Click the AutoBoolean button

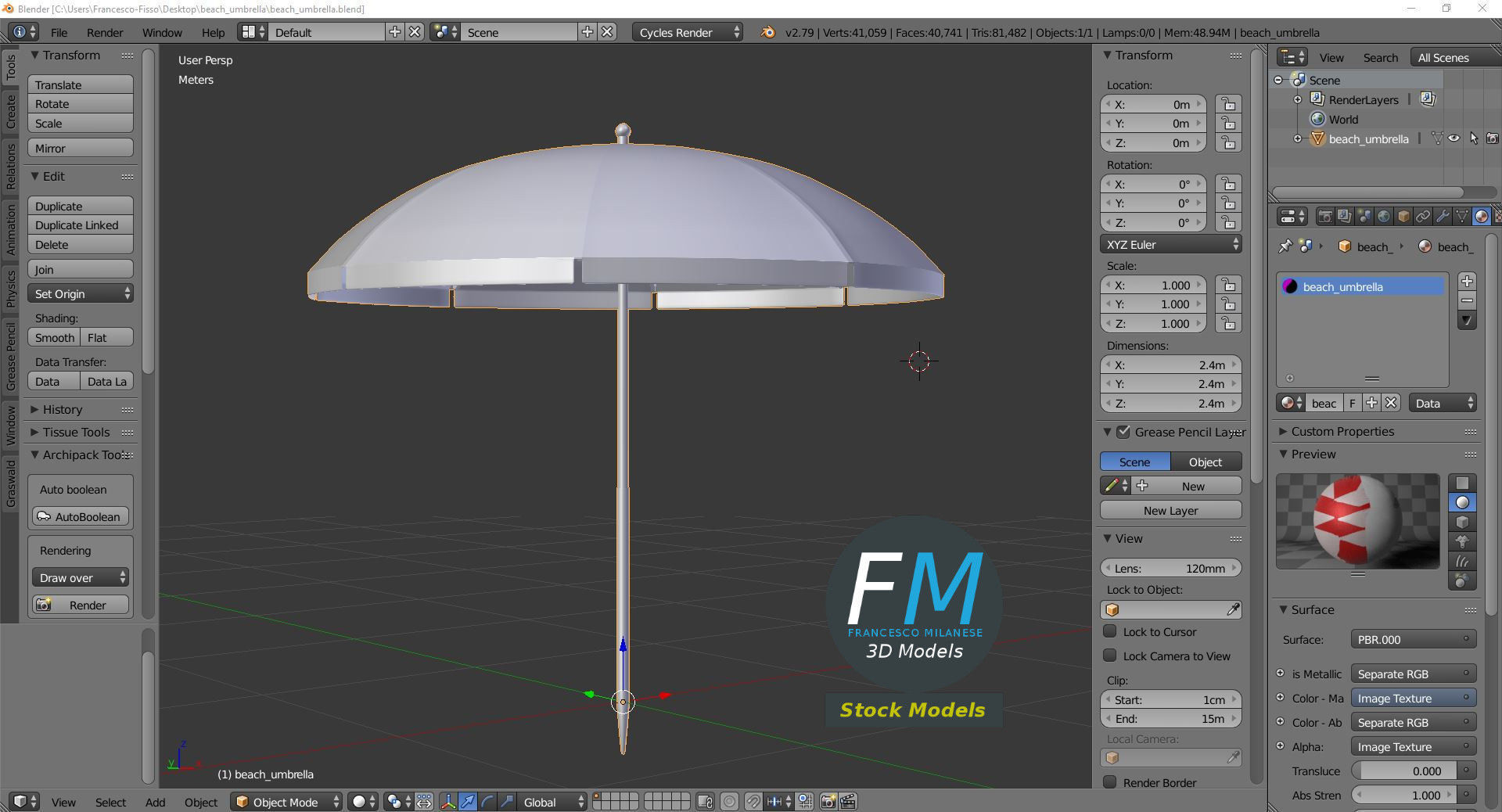coord(81,516)
